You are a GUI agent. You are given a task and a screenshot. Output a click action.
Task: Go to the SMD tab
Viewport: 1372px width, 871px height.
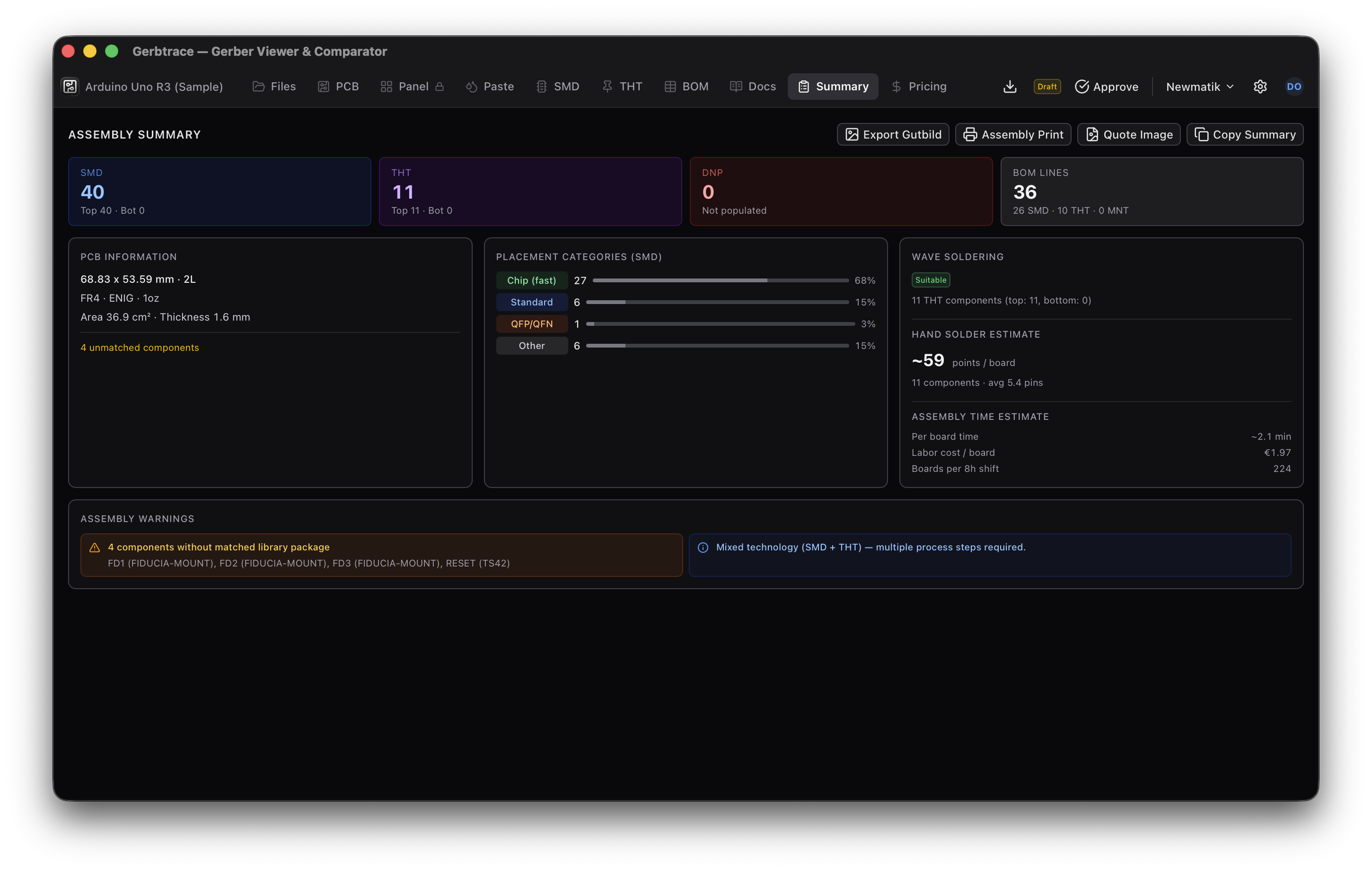[x=557, y=87]
